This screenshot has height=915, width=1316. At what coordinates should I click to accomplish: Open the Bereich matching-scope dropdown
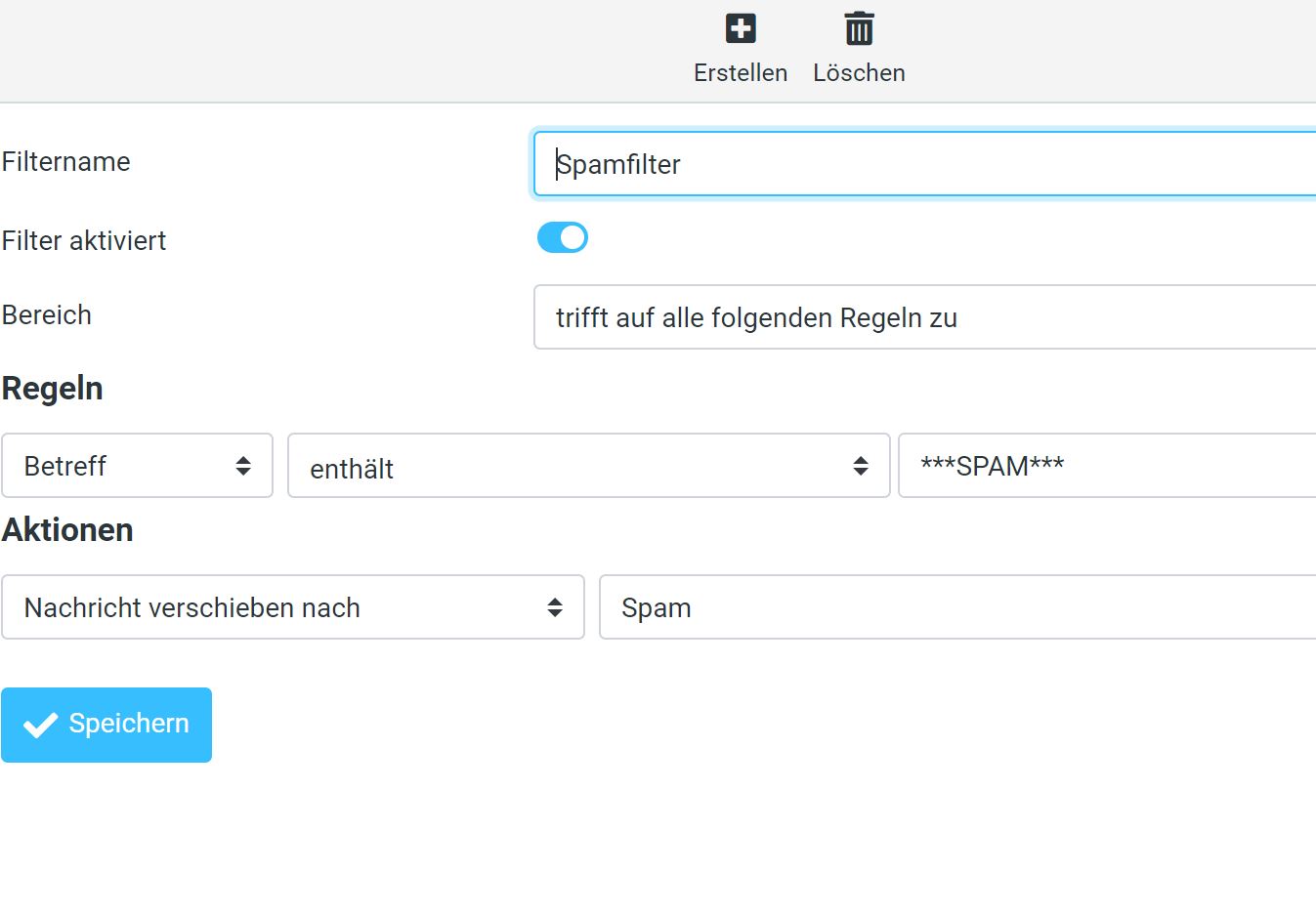tap(923, 317)
